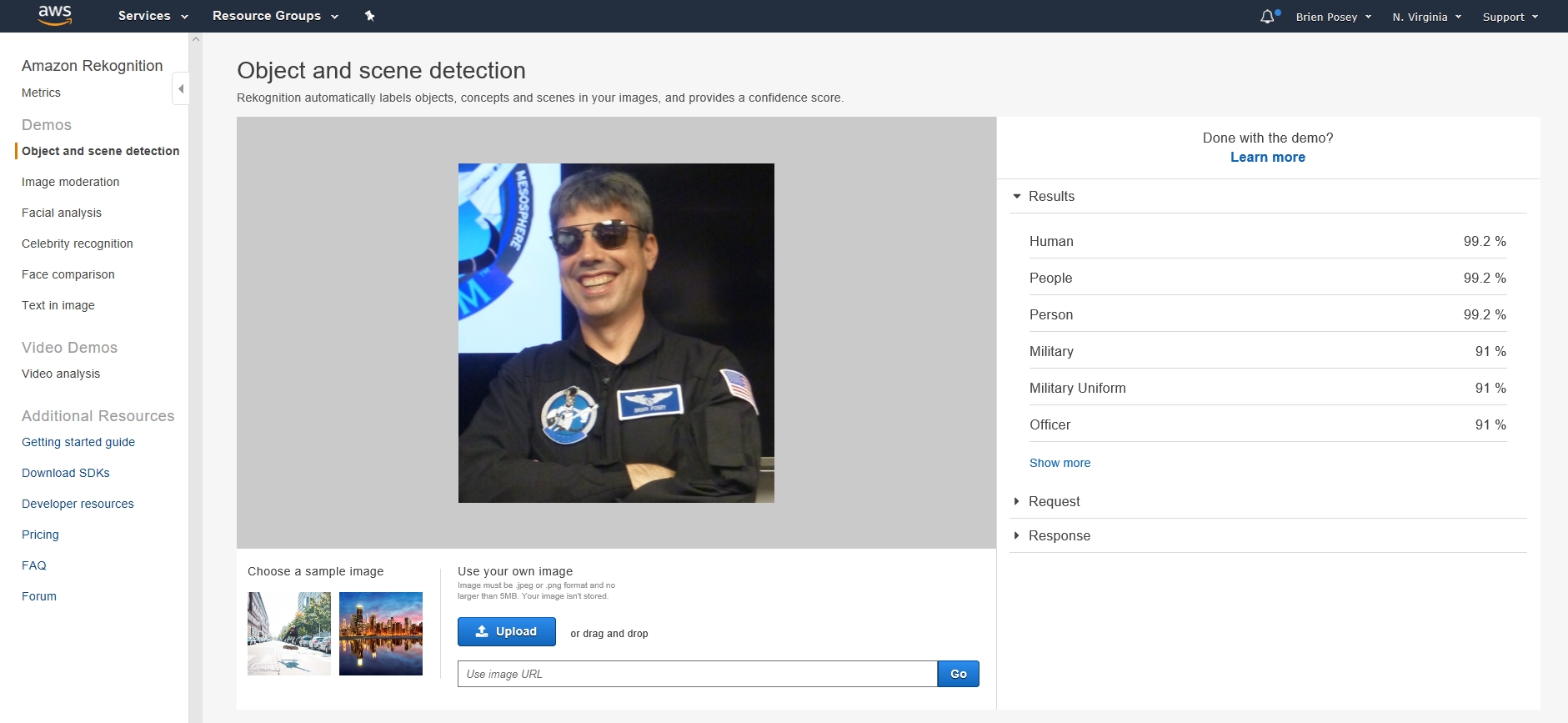Open Video analysis demo

coord(61,374)
